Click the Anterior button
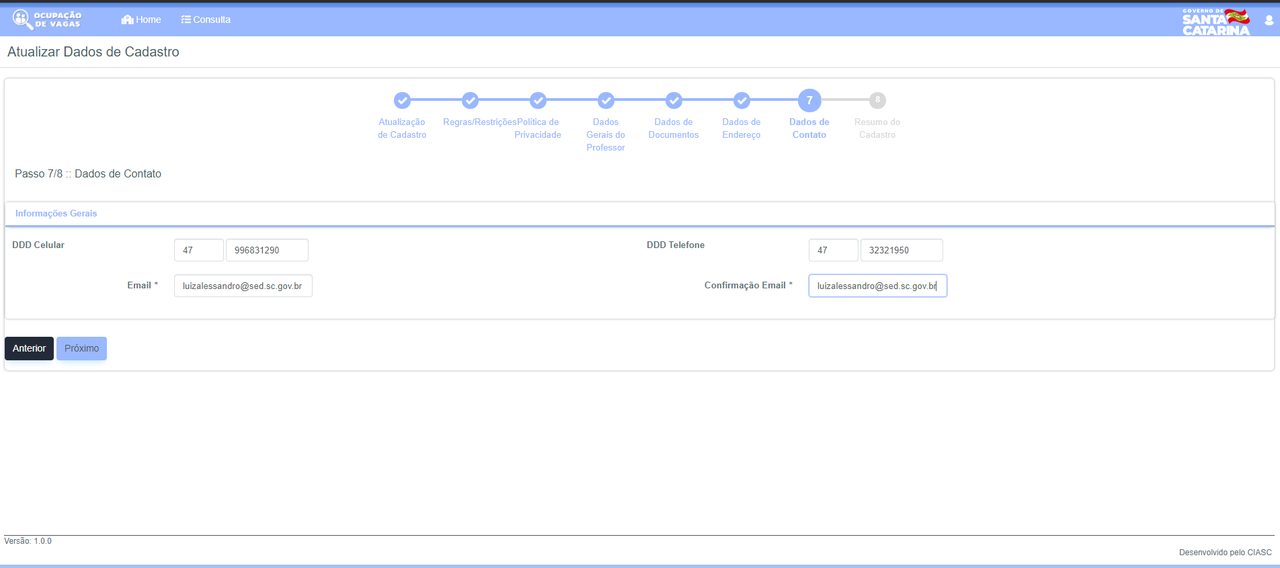Screen dimensions: 1280x568 (29, 348)
